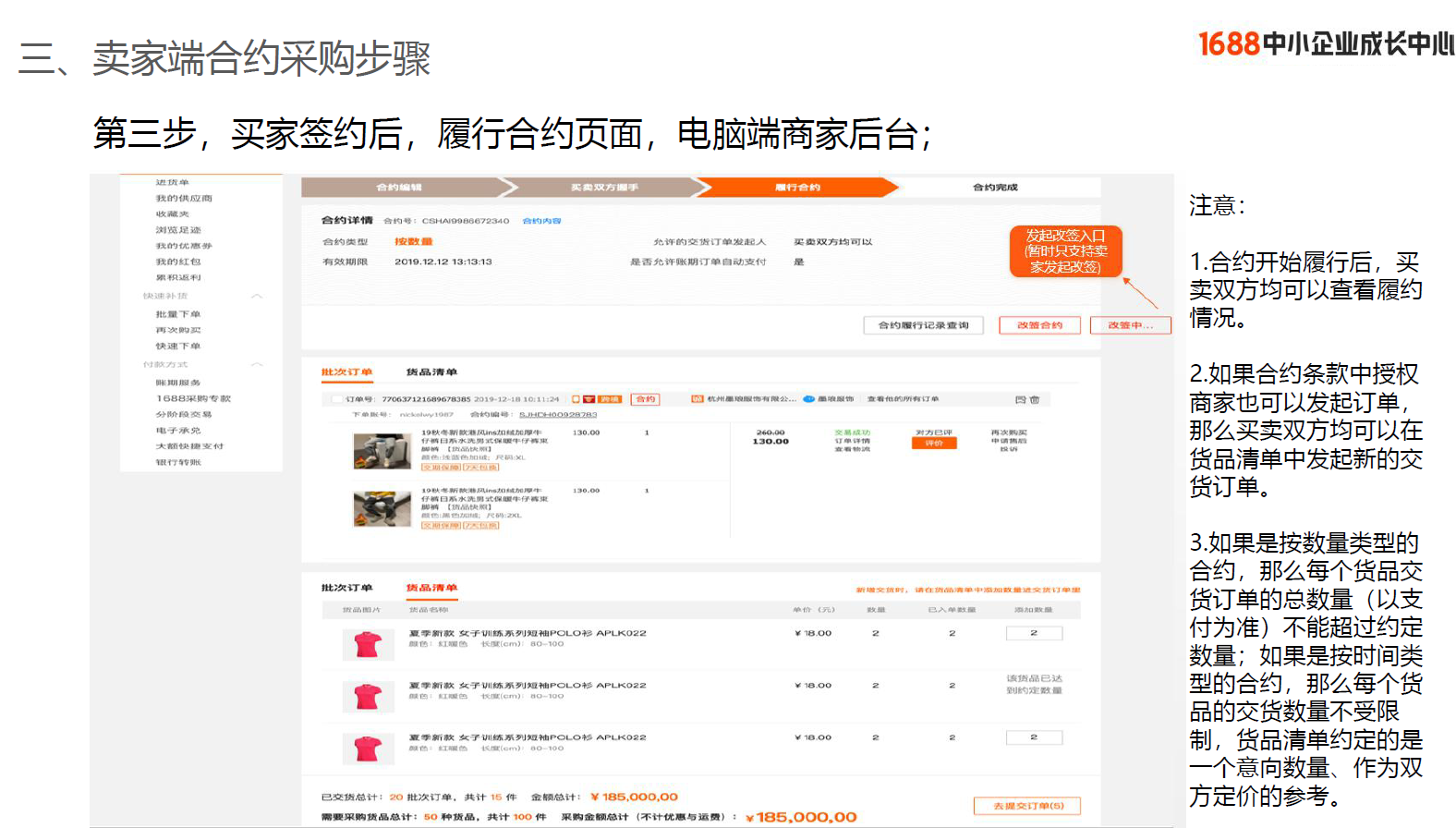Click the small orange square icon after the order date
1456x828 pixels.
[x=576, y=399]
